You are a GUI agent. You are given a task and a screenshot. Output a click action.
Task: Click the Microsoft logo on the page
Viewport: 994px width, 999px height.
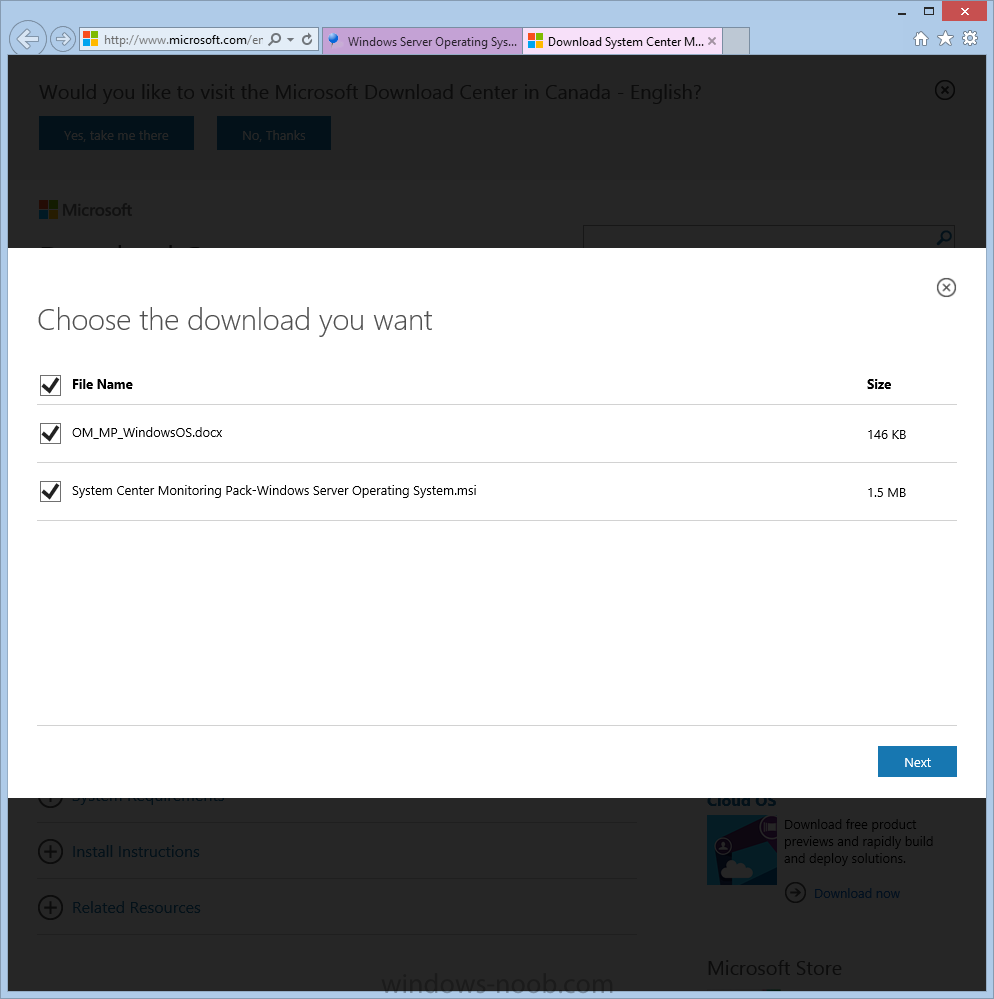pos(85,210)
